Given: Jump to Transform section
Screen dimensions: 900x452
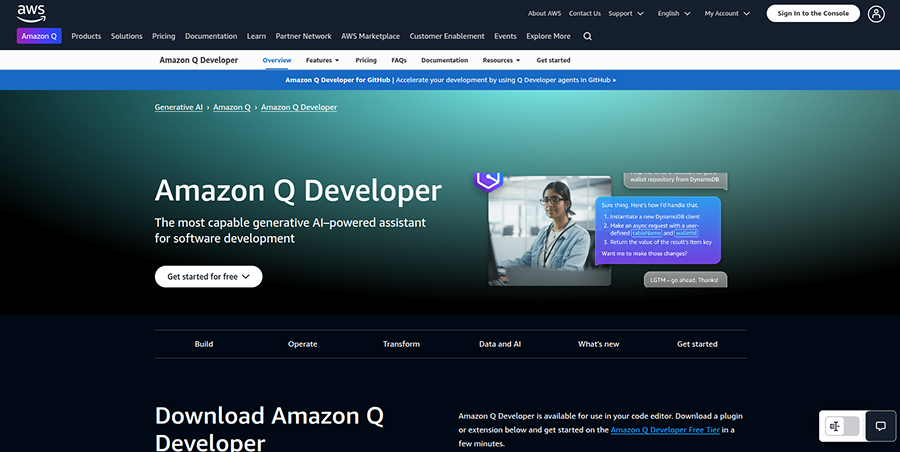Looking at the screenshot, I should click(401, 344).
